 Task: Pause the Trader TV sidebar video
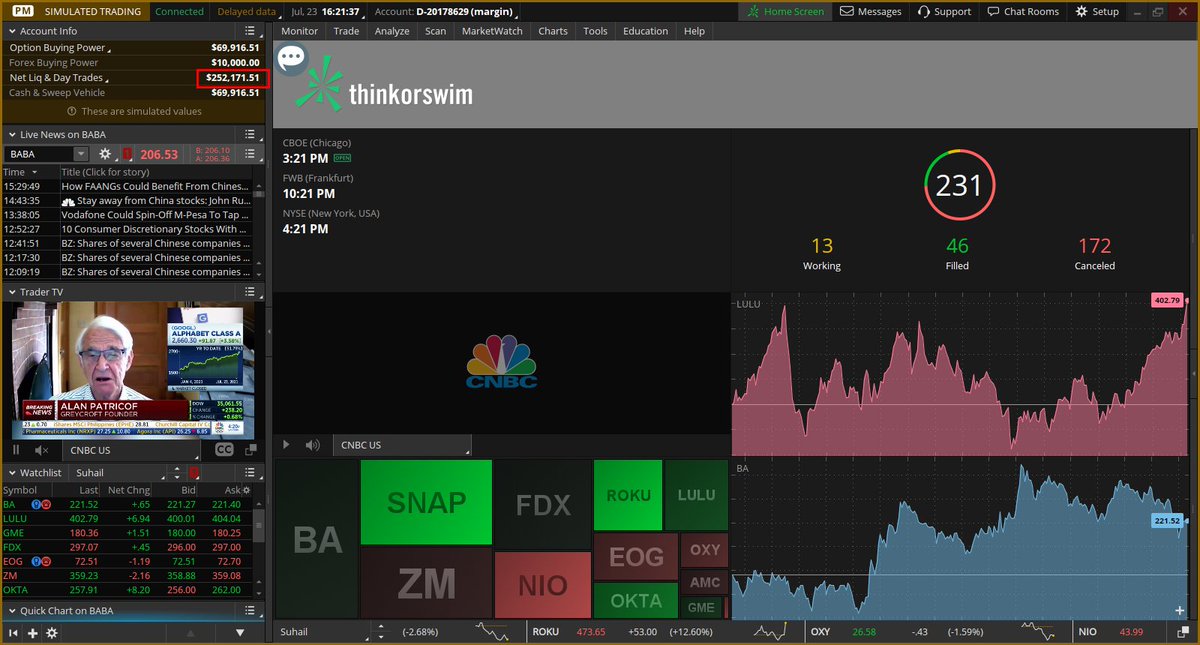coord(15,450)
